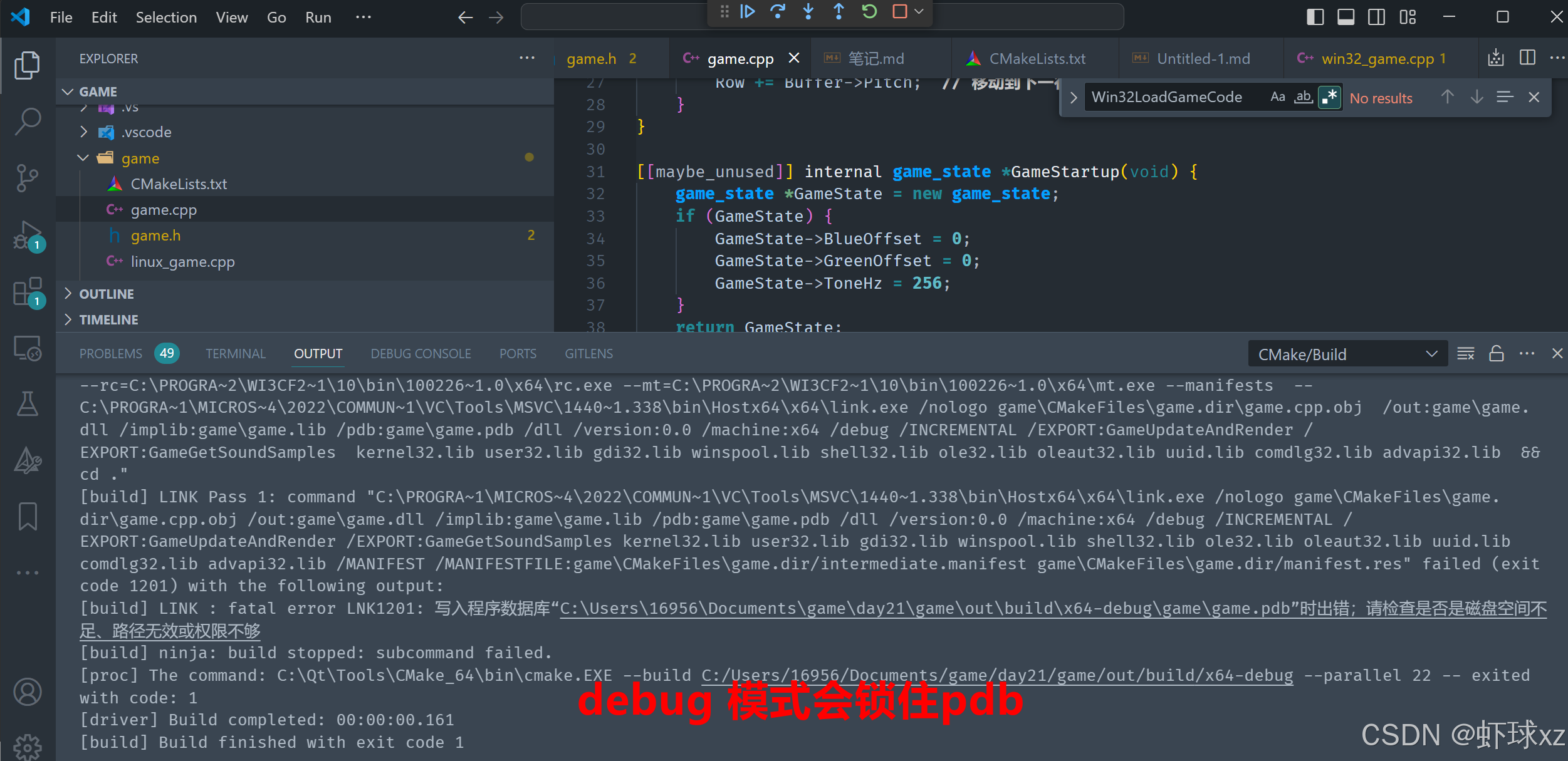The height and width of the screenshot is (761, 1568).
Task: Follow the x64-debug build path link
Action: pyautogui.click(x=996, y=676)
